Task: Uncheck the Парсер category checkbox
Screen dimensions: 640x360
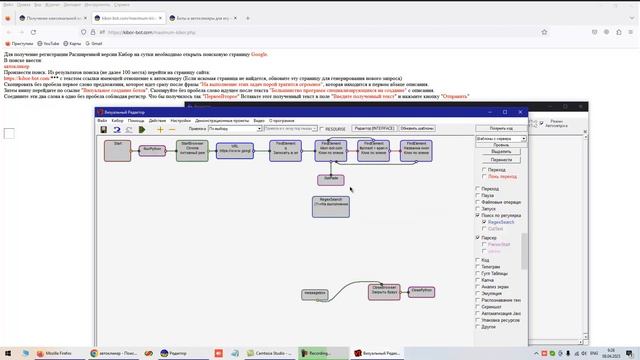Action: 478,238
